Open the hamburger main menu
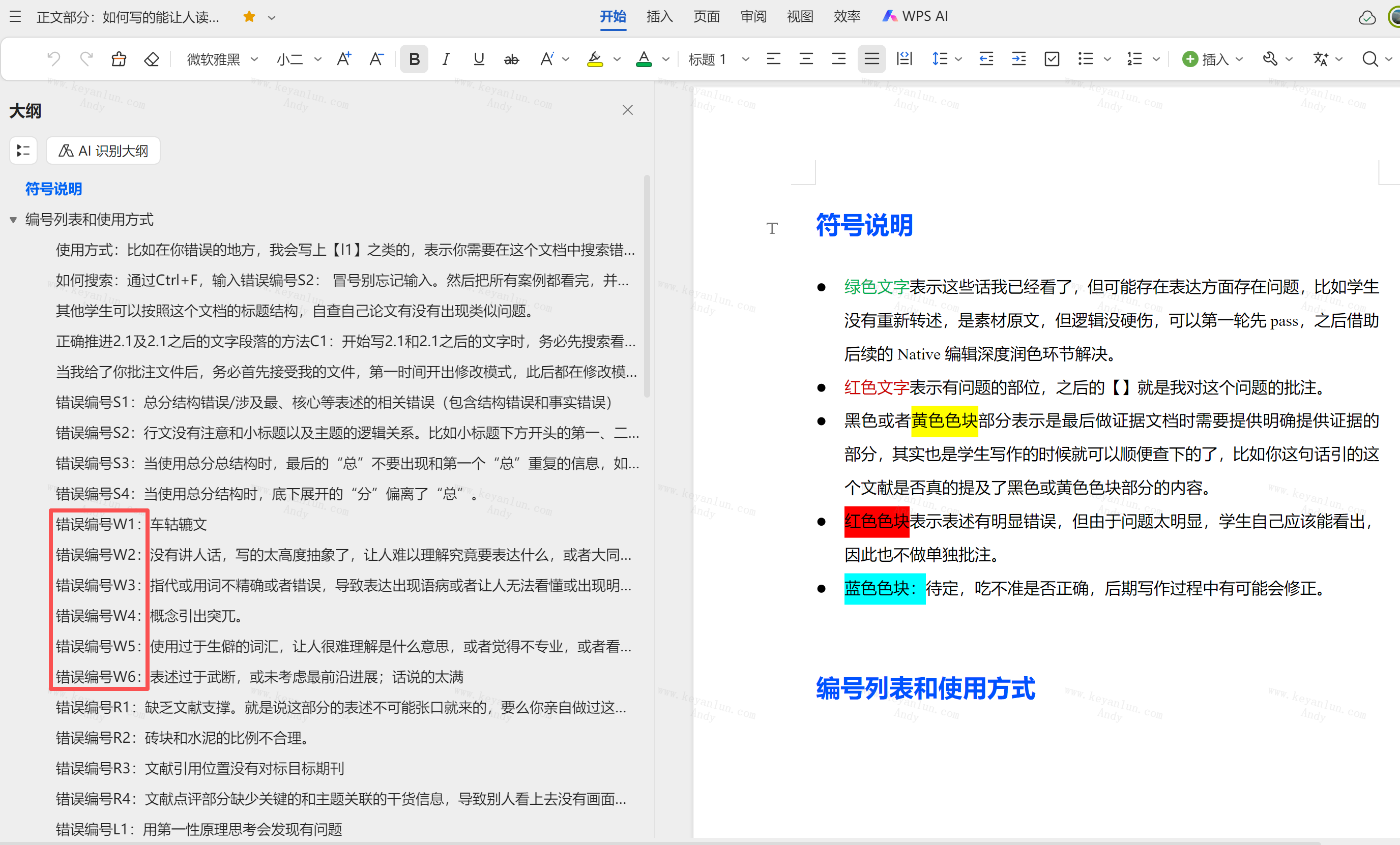 pyautogui.click(x=15, y=17)
